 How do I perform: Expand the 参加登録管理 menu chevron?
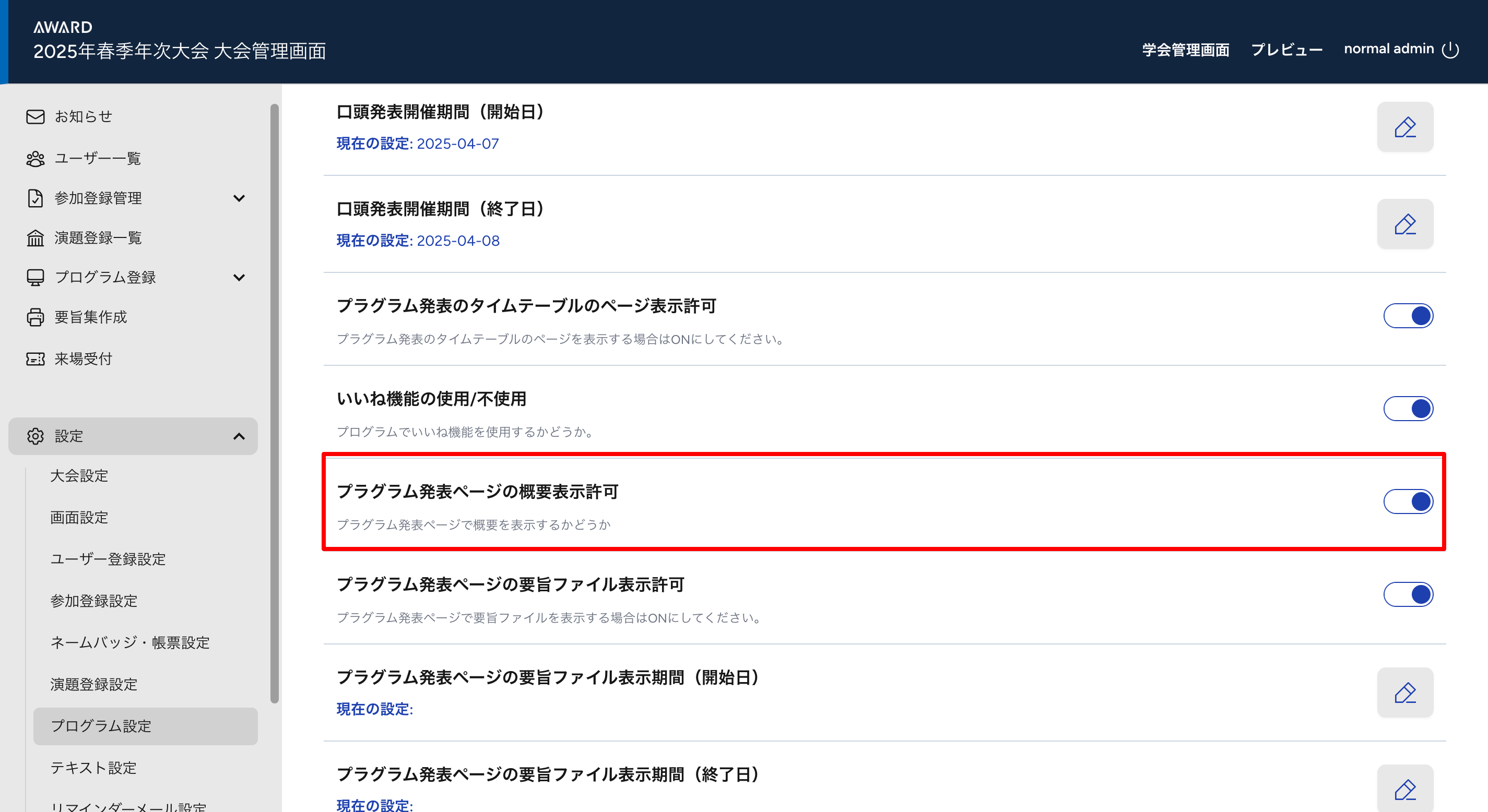[x=239, y=198]
